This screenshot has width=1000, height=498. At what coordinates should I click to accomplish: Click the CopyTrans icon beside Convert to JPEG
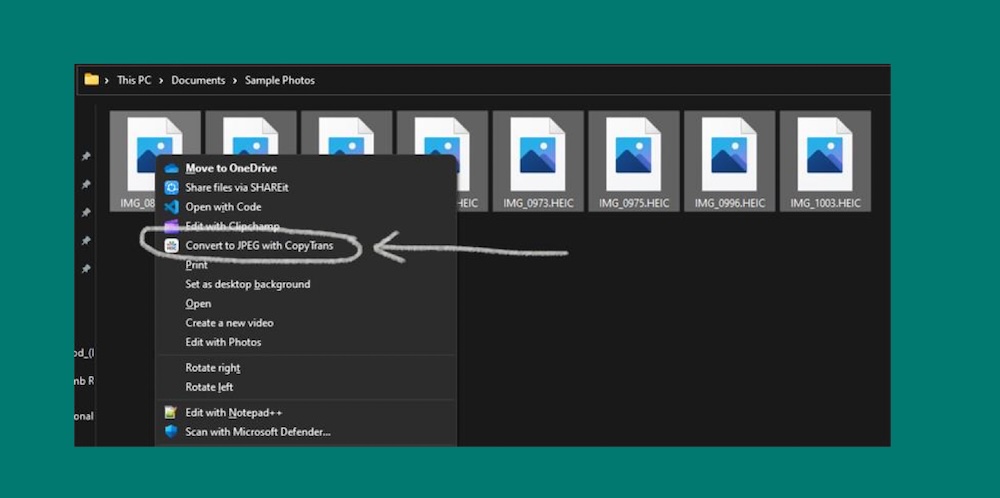[x=171, y=246]
